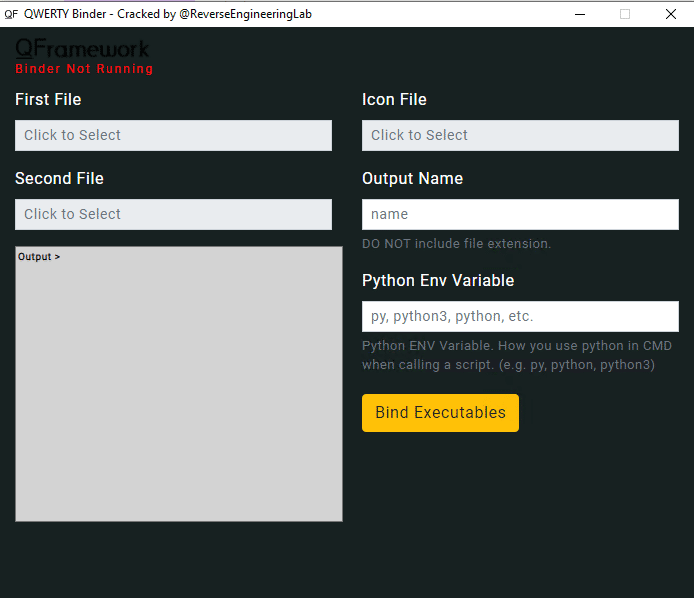Click the 'Icon File' label

394,100
